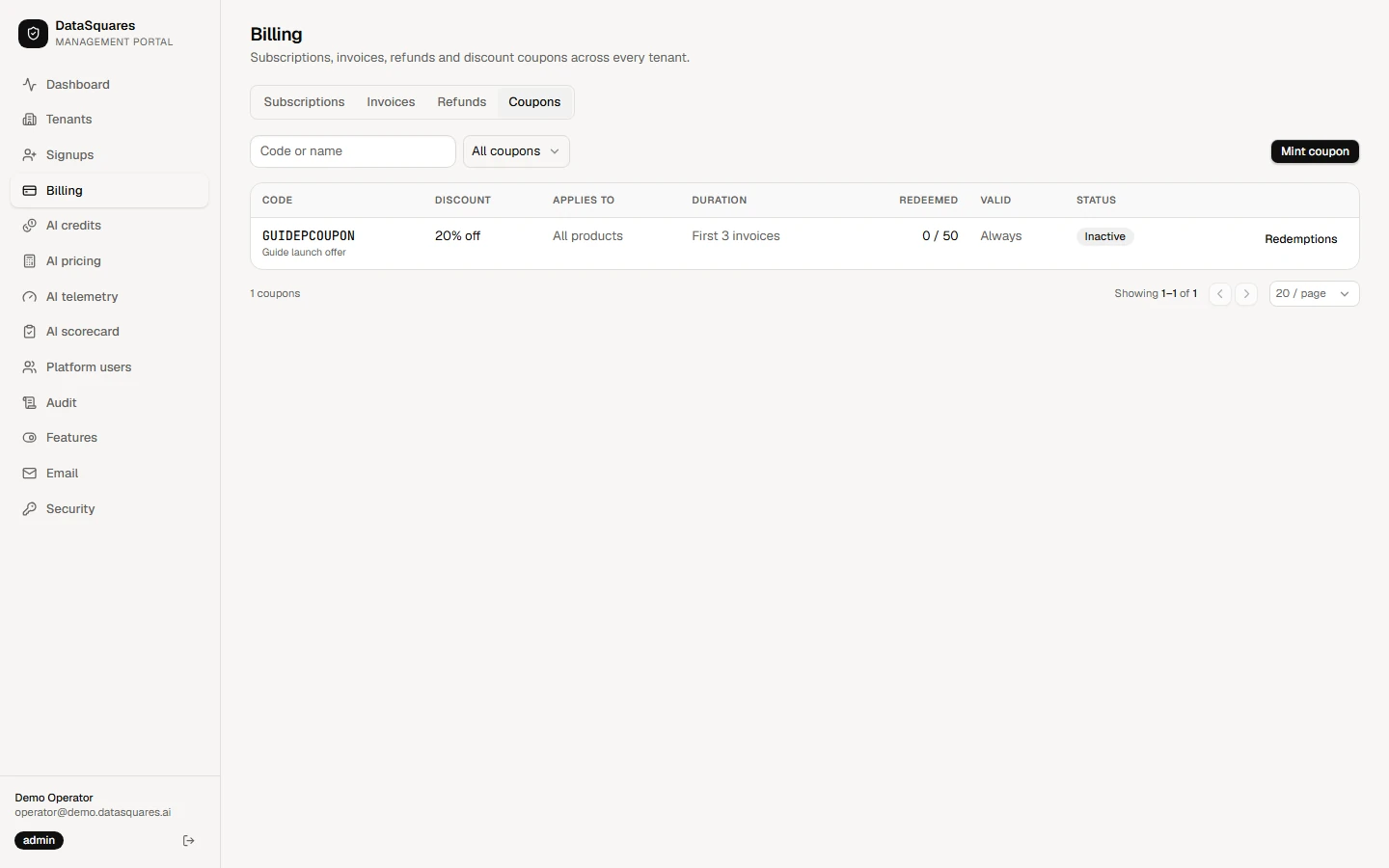Click the VALID column header
The height and width of the screenshot is (868, 1389).
click(995, 201)
